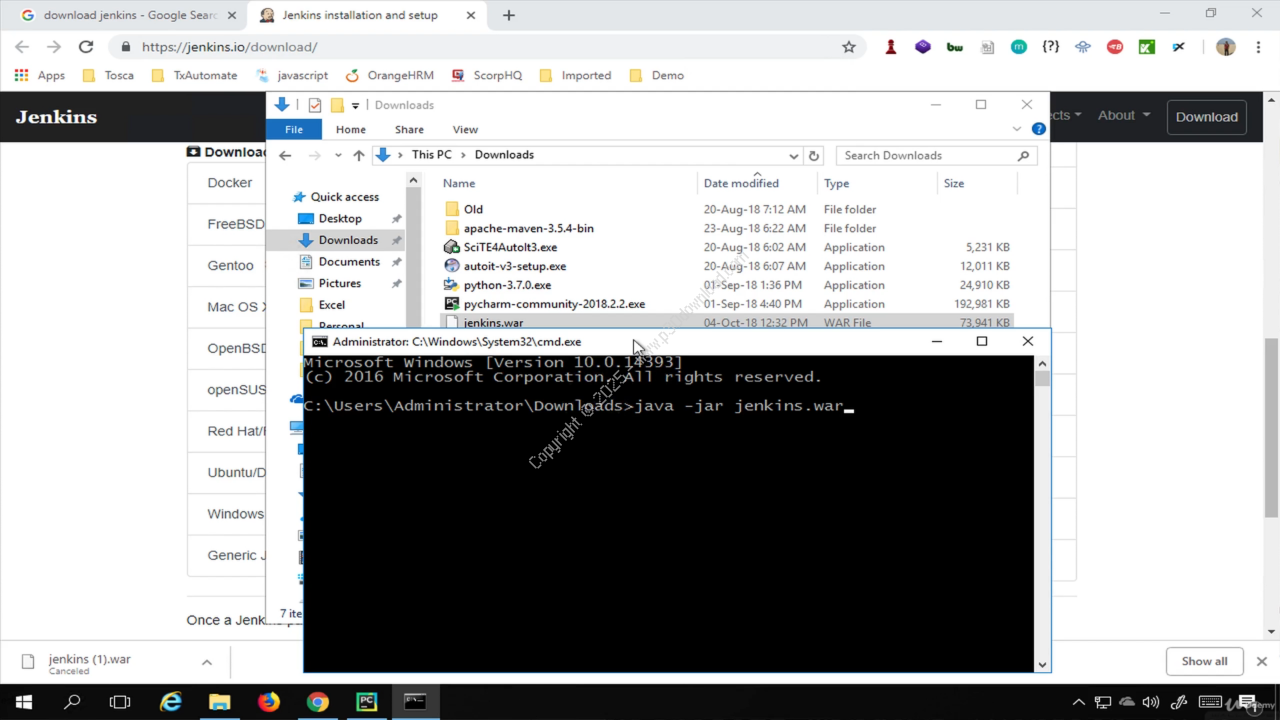Select Excel folder in navigation pane

tap(331, 305)
